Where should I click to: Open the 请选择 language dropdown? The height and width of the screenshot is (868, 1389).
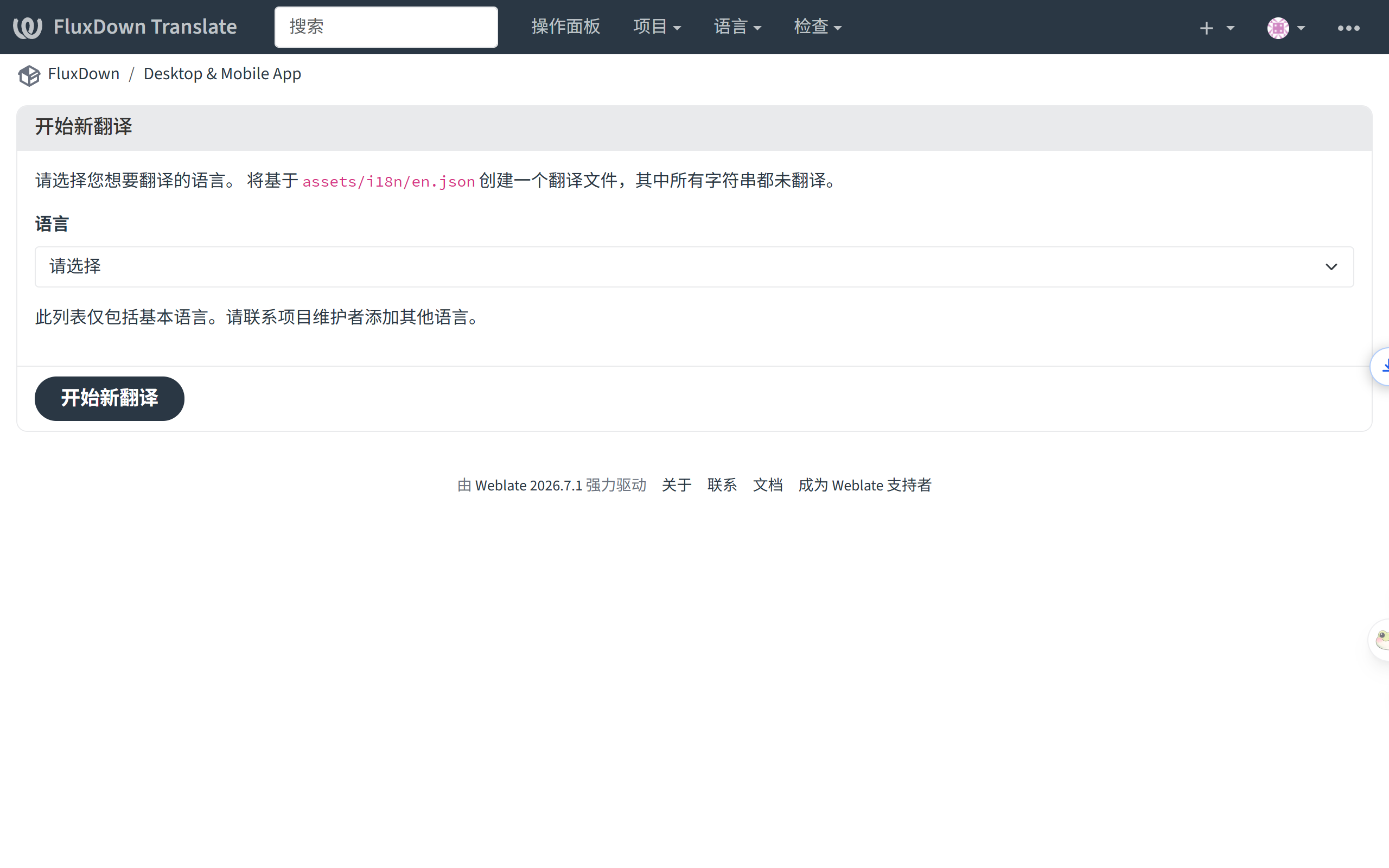[694, 267]
